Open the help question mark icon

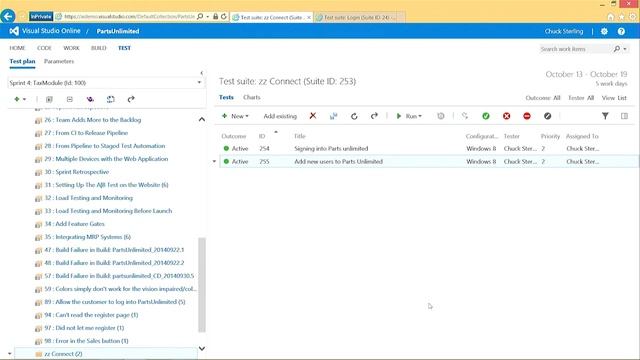pyautogui.click(x=621, y=31)
